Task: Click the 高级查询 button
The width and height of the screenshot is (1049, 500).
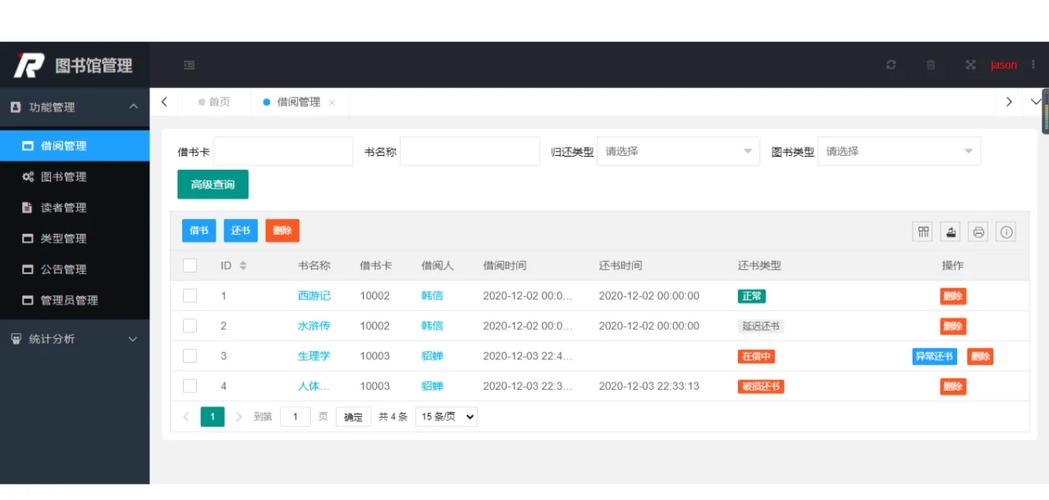Action: 213,185
